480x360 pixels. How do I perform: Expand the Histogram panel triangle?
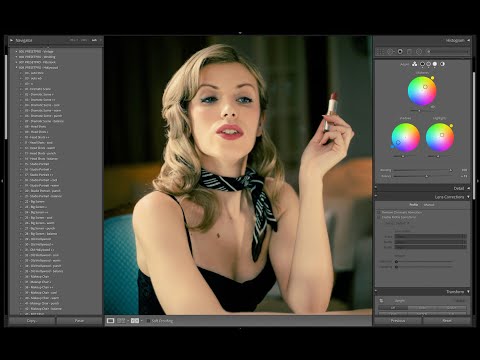point(468,40)
